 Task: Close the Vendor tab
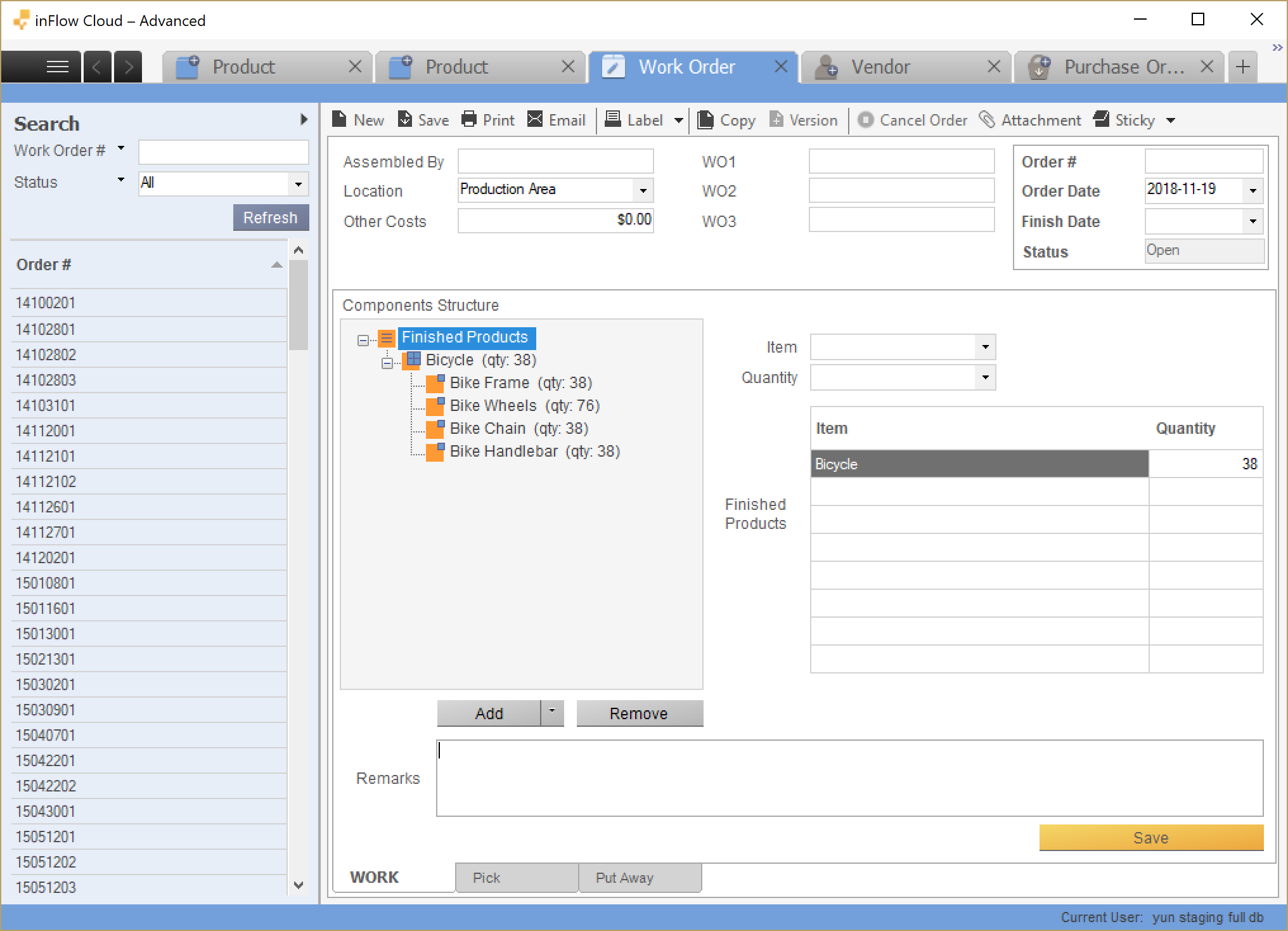[994, 67]
